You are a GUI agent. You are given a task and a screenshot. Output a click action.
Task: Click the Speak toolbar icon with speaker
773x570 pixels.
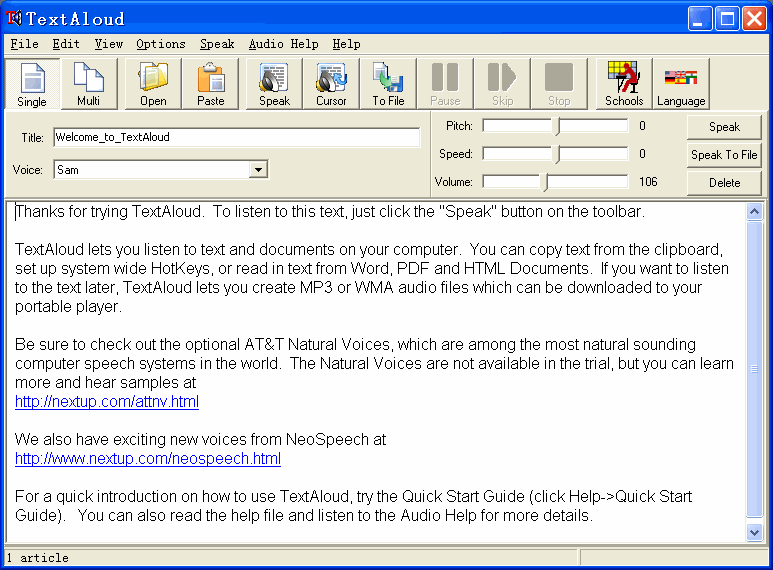pos(275,84)
